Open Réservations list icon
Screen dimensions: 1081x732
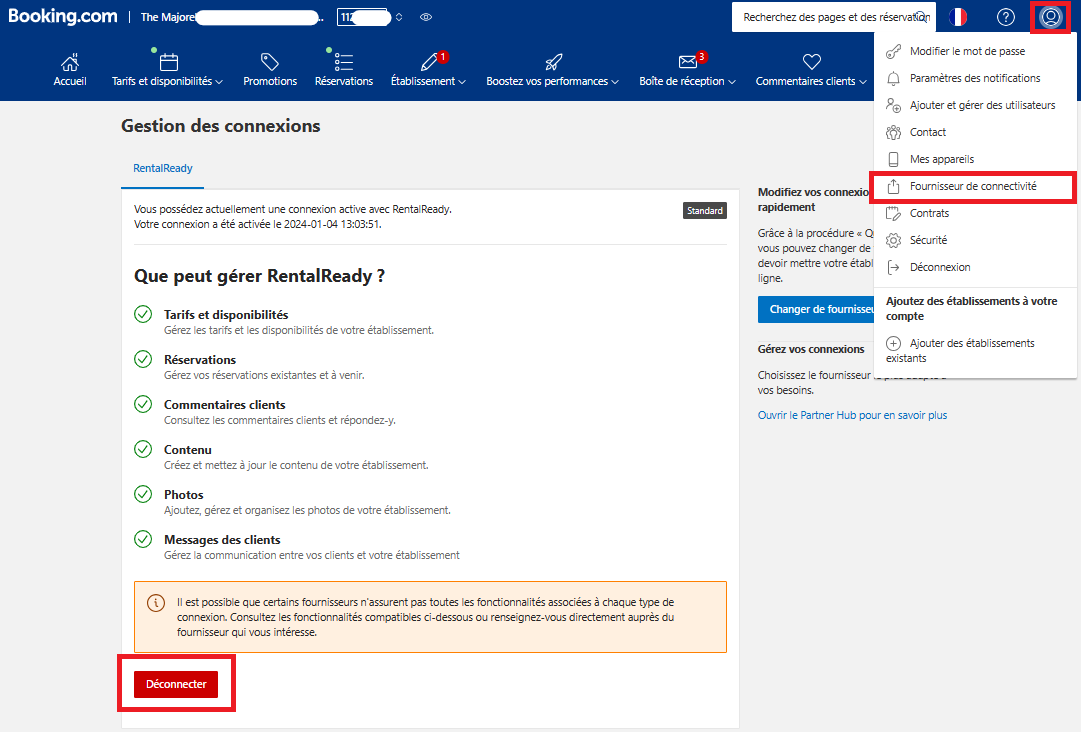click(343, 62)
